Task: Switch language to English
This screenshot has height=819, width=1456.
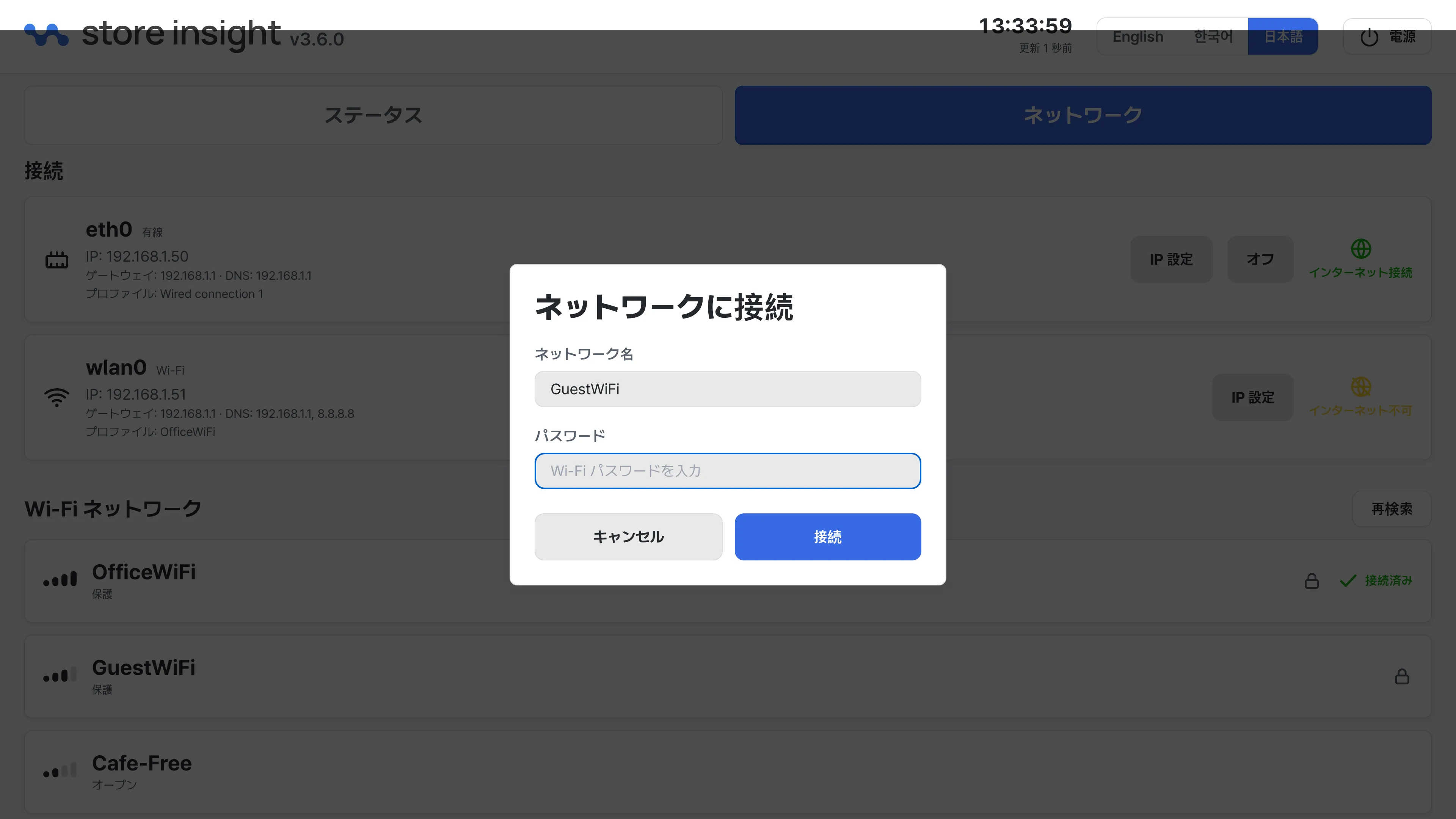Action: pos(1138,37)
